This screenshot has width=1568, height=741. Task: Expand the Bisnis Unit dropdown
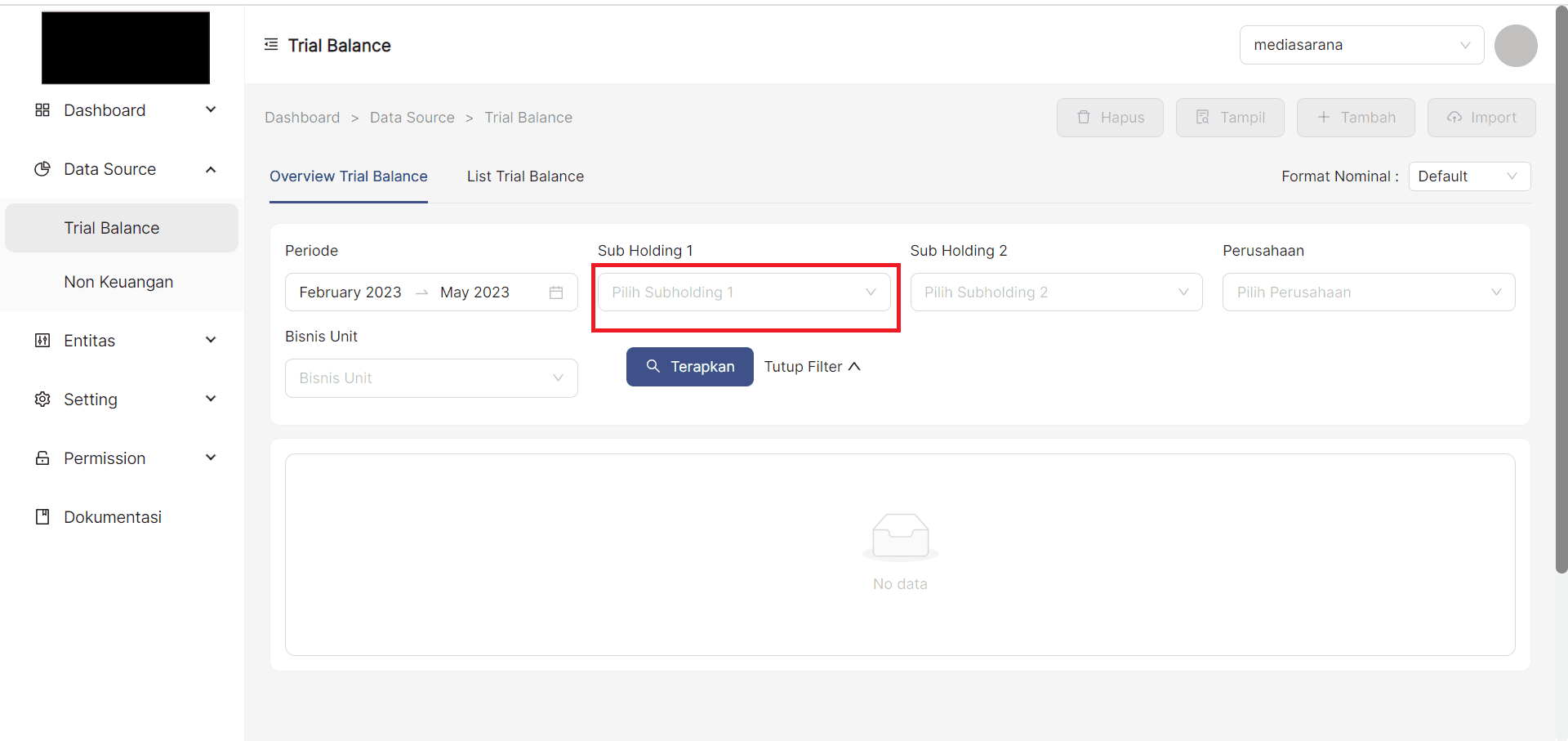click(x=431, y=378)
